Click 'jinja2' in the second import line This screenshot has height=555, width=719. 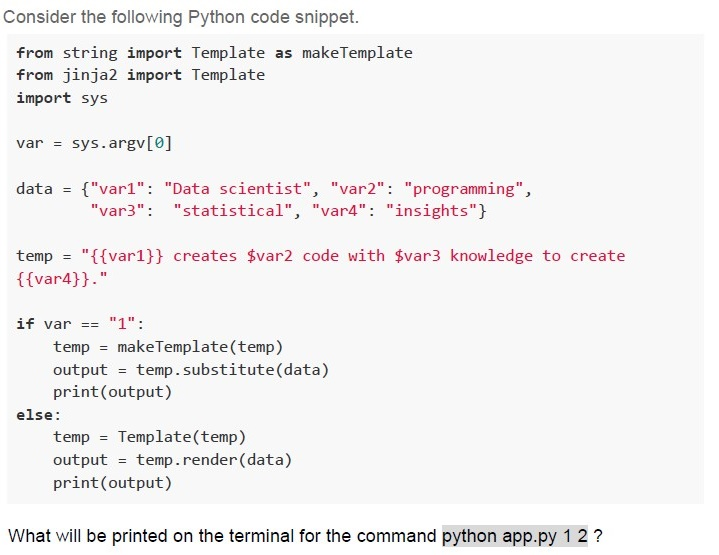click(90, 75)
